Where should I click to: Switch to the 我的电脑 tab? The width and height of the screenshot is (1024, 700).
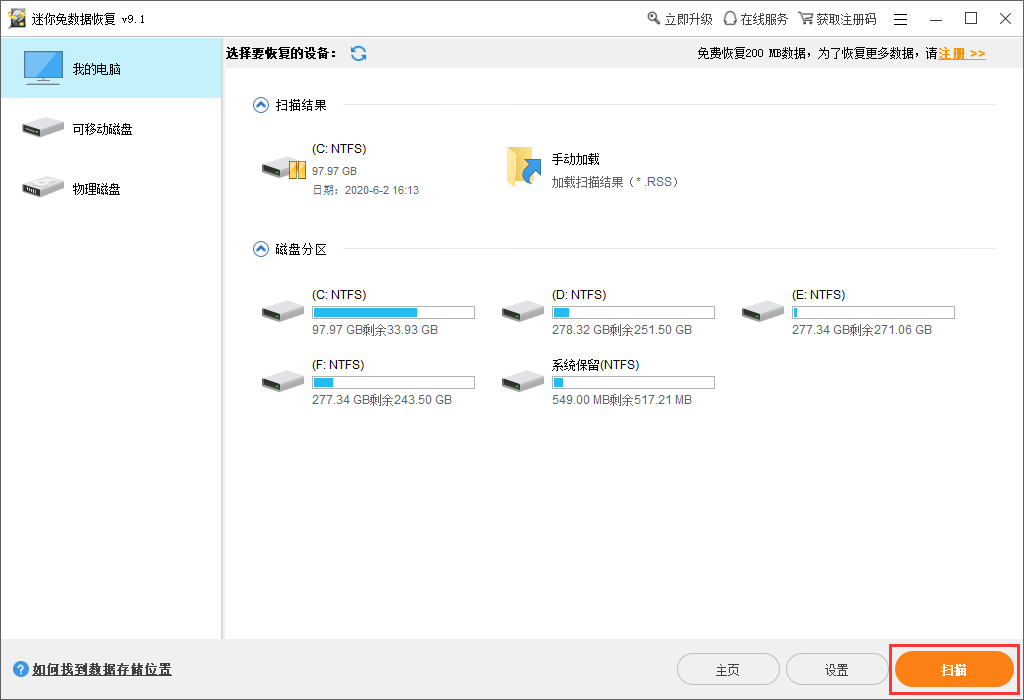pos(112,69)
